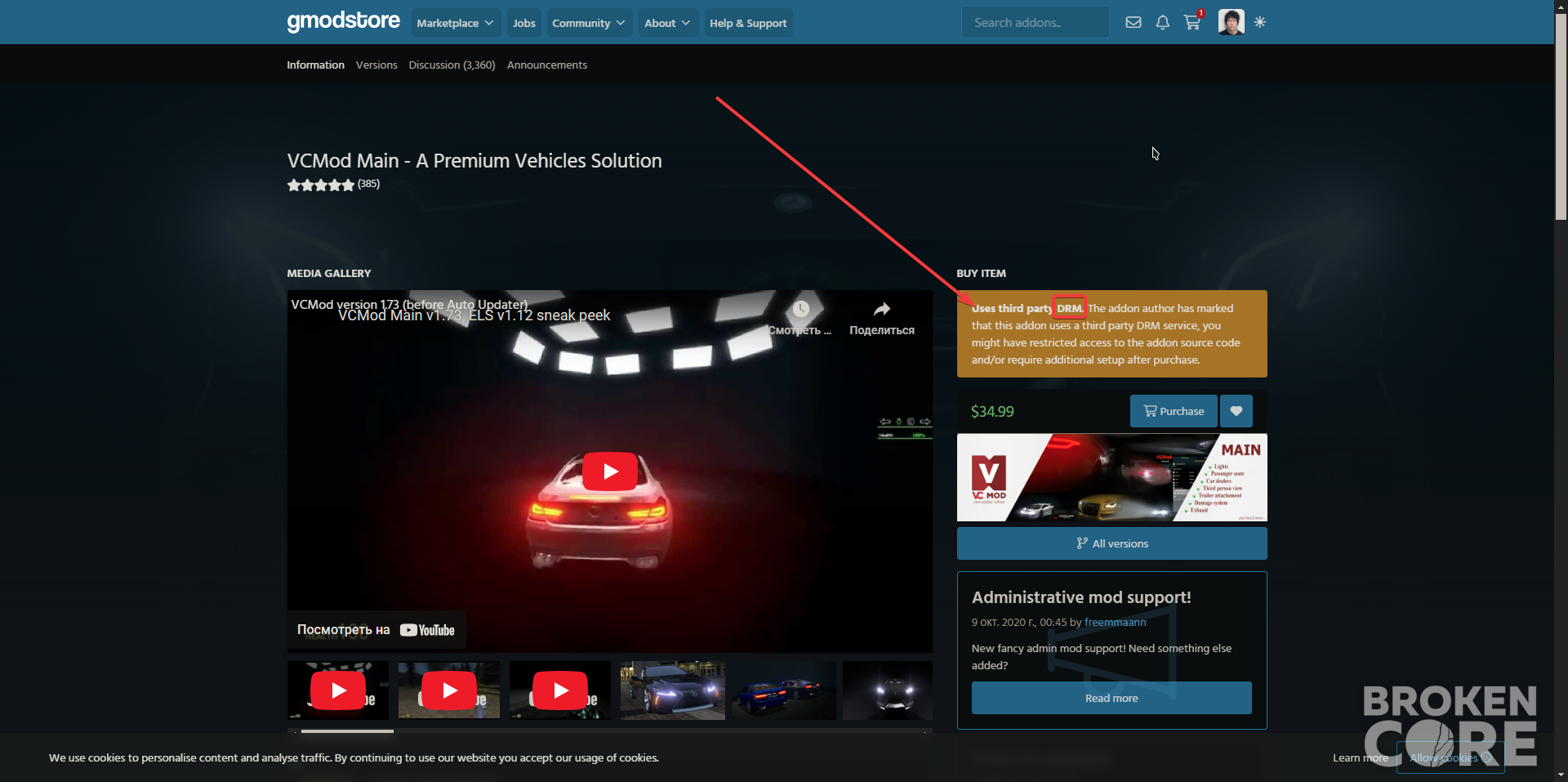Switch to the Announcements tab
The width and height of the screenshot is (1568, 782).
547,65
